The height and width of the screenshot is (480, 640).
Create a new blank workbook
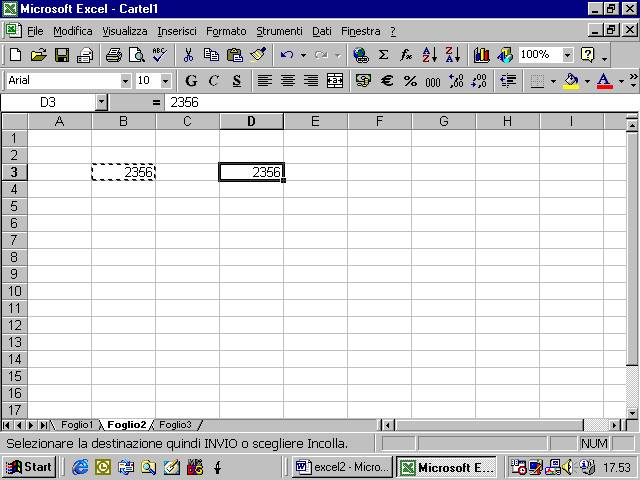pyautogui.click(x=16, y=55)
